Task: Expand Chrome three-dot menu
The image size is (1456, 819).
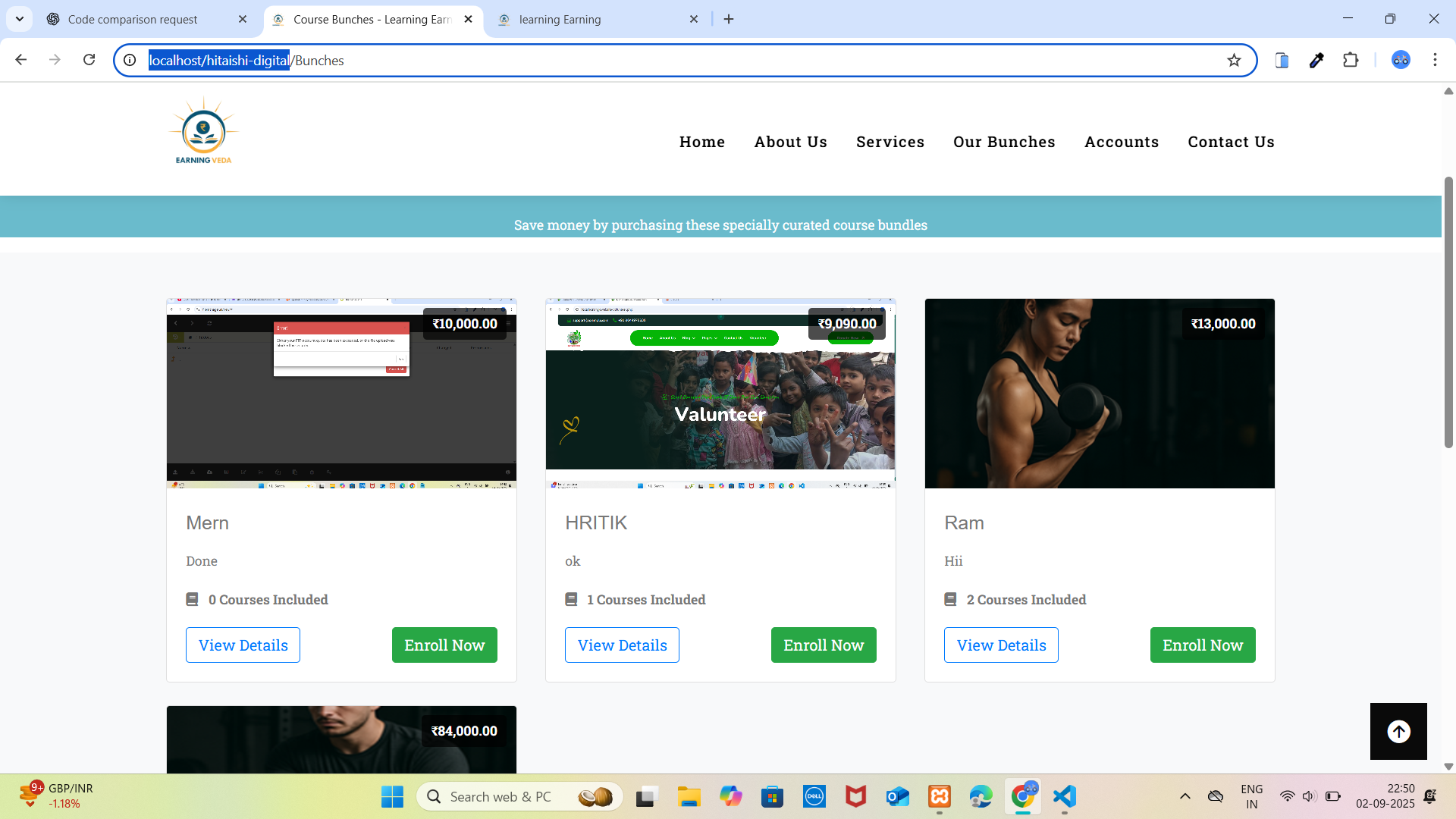Action: pyautogui.click(x=1435, y=60)
